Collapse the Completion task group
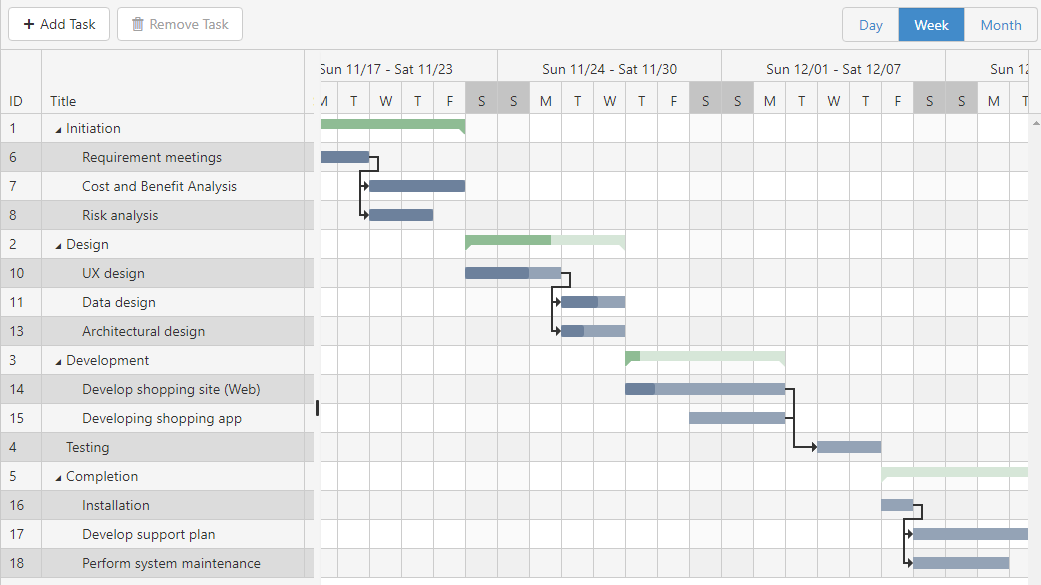 pyautogui.click(x=58, y=477)
